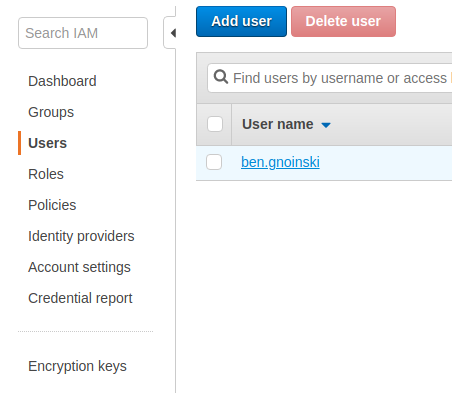Navigate to Policies
452x393 pixels.
pyautogui.click(x=52, y=205)
